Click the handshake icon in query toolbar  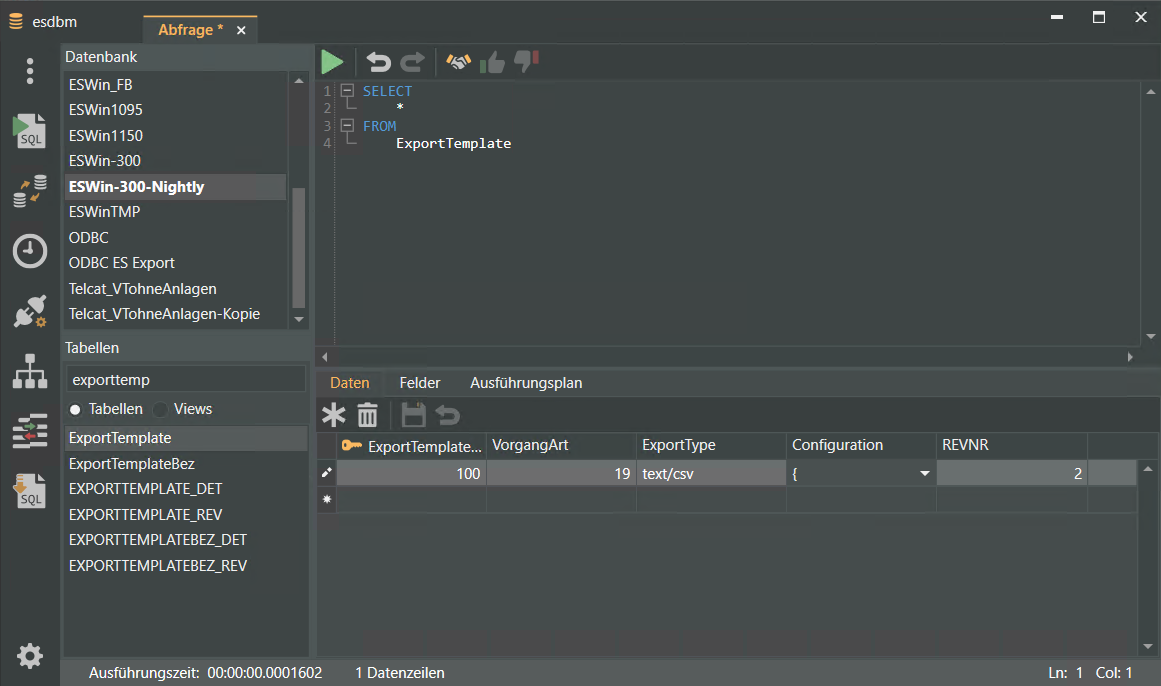[458, 63]
